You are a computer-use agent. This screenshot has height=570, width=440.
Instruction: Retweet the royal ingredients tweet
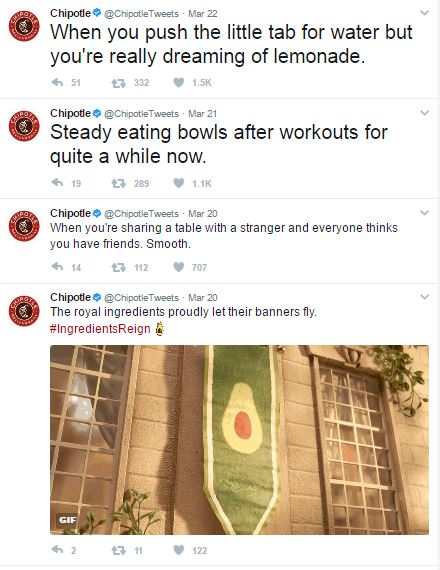coord(118,550)
